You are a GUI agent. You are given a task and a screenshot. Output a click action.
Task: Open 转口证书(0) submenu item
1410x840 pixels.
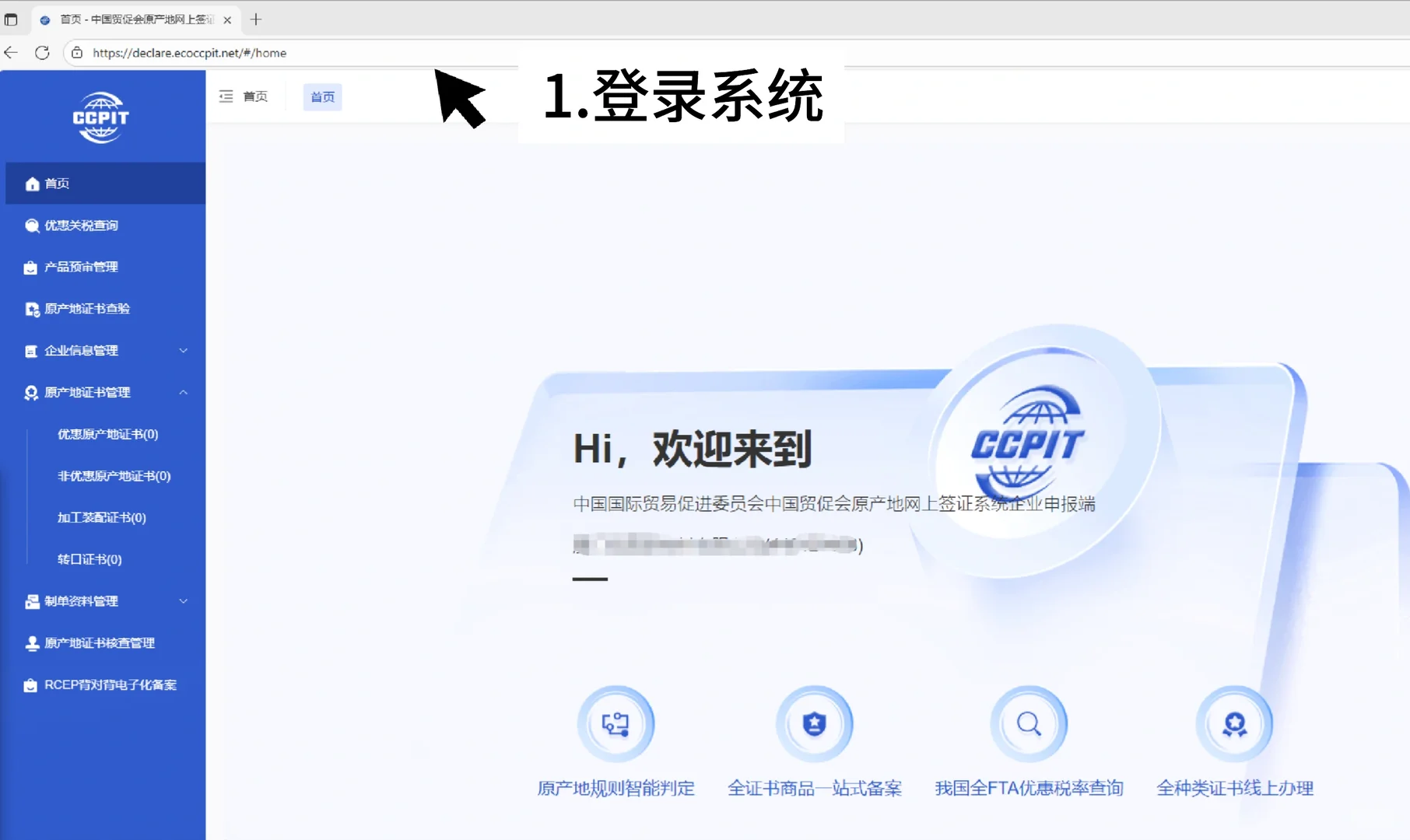(x=89, y=559)
